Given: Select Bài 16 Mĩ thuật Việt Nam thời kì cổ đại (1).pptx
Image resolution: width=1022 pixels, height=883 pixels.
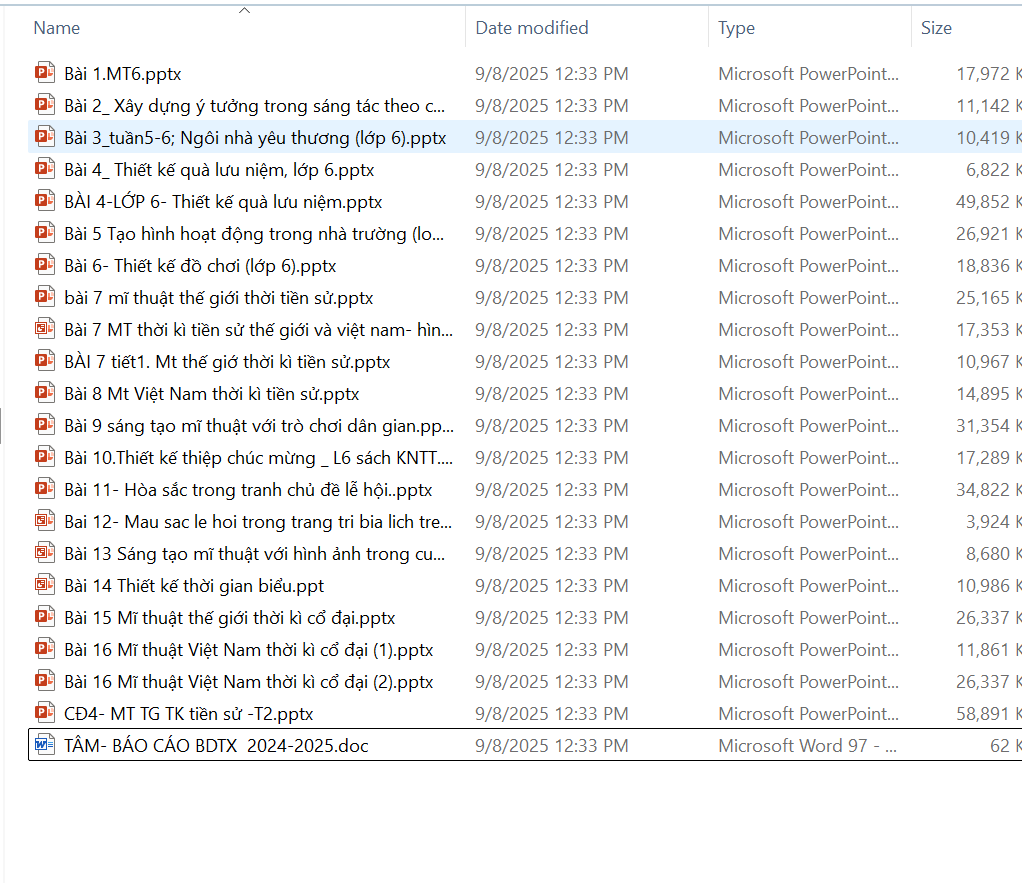Looking at the screenshot, I should pos(248,649).
